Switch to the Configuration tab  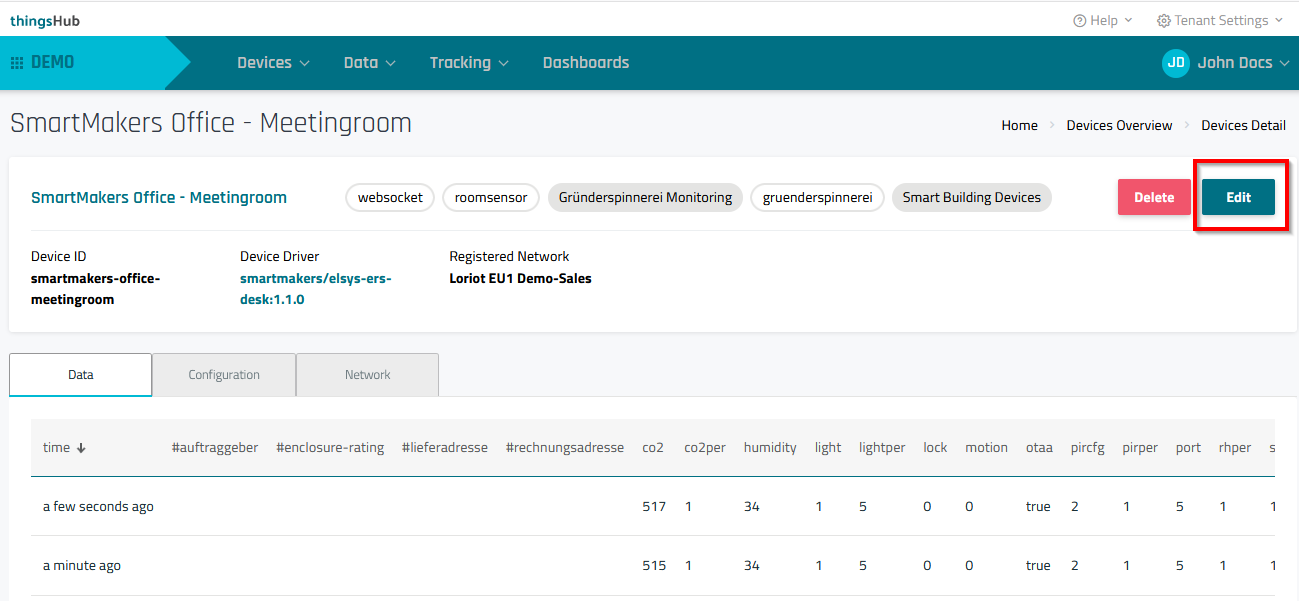point(224,375)
